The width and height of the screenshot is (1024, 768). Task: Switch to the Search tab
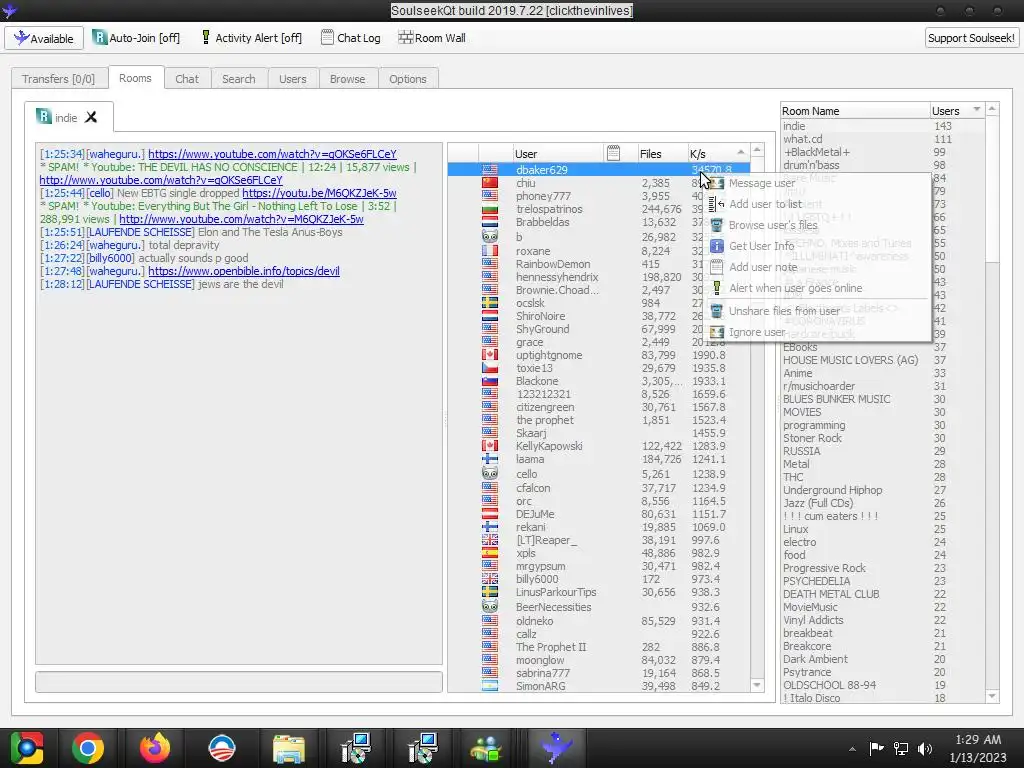point(238,78)
